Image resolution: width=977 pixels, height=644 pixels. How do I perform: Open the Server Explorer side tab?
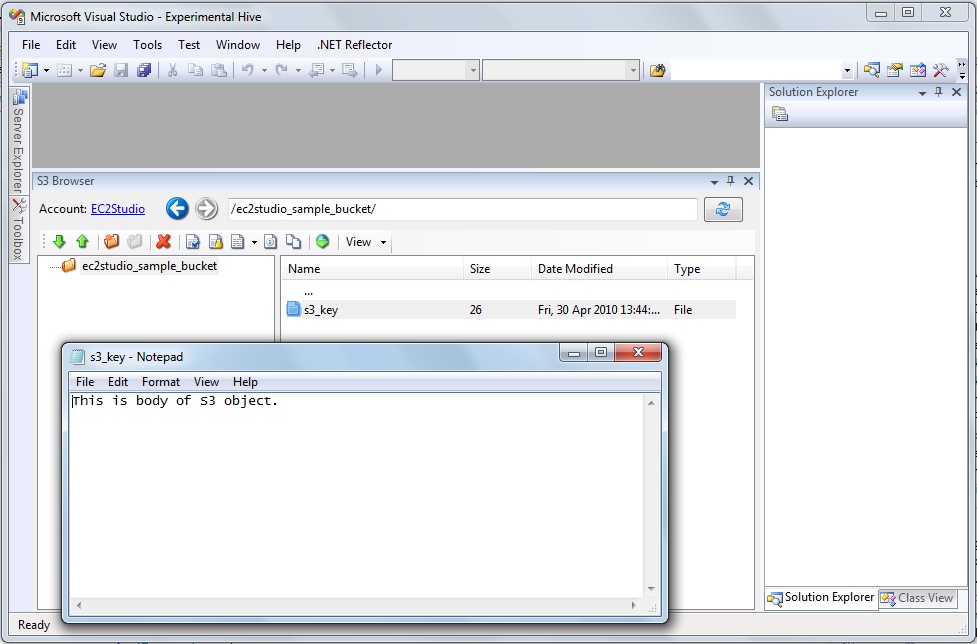click(x=19, y=141)
